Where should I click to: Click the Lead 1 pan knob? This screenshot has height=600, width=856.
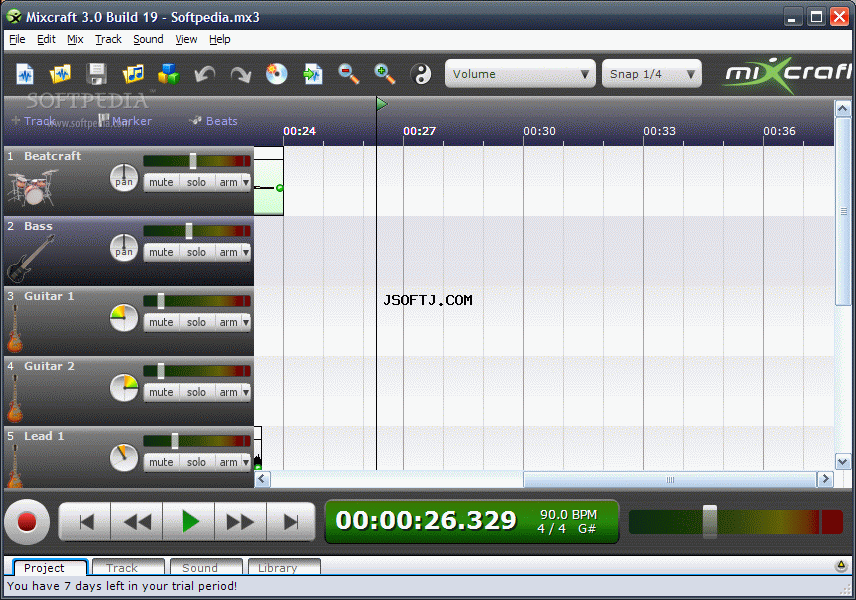[124, 458]
